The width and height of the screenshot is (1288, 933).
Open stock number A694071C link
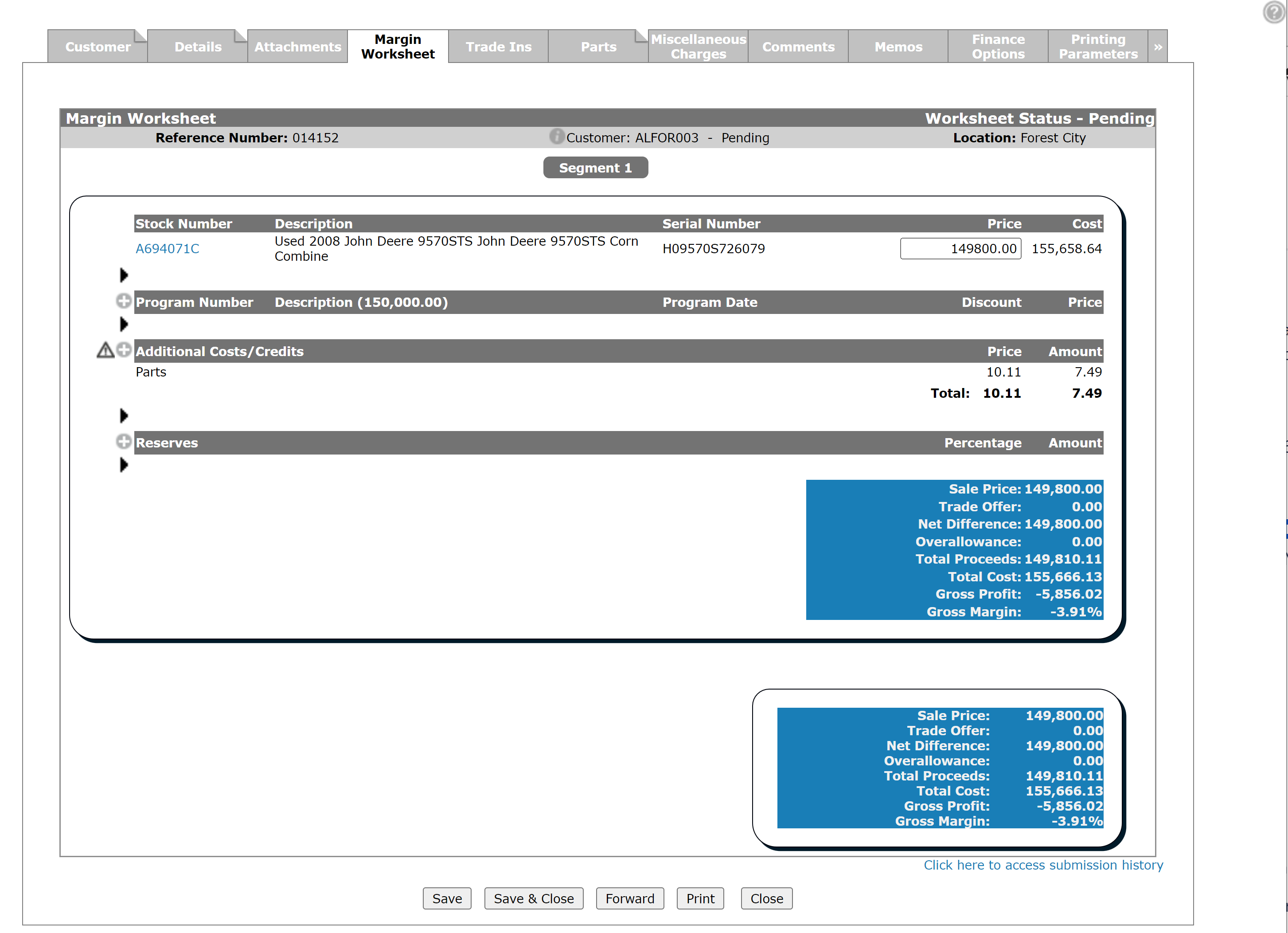pyautogui.click(x=167, y=249)
